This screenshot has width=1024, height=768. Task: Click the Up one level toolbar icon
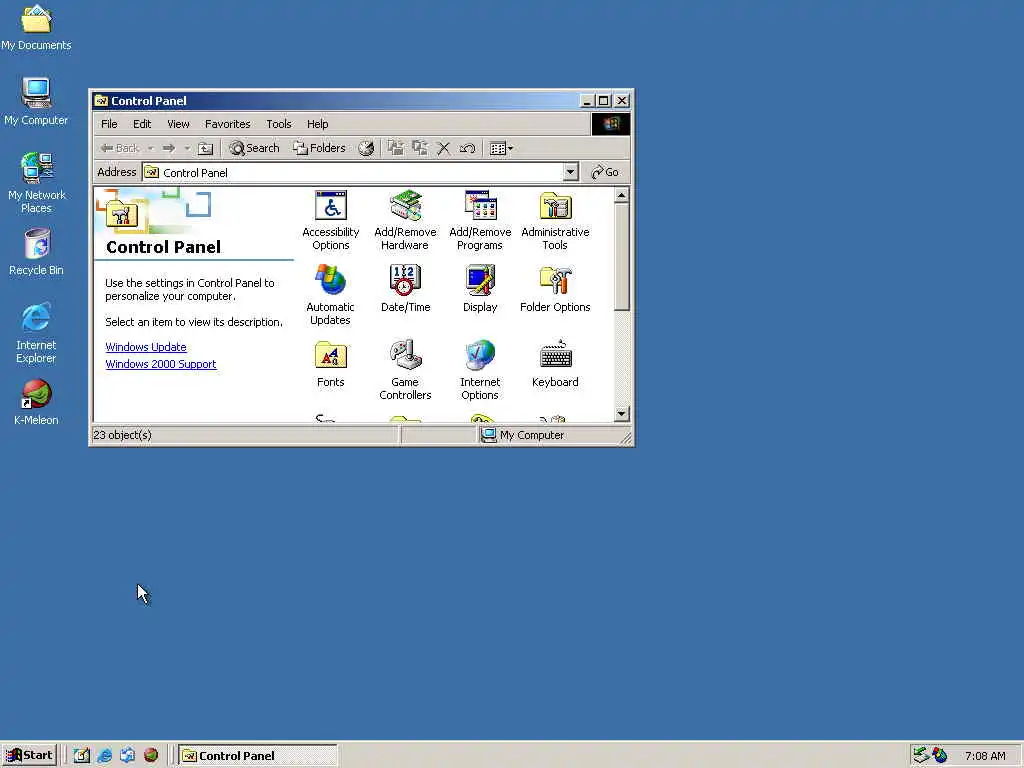point(206,148)
